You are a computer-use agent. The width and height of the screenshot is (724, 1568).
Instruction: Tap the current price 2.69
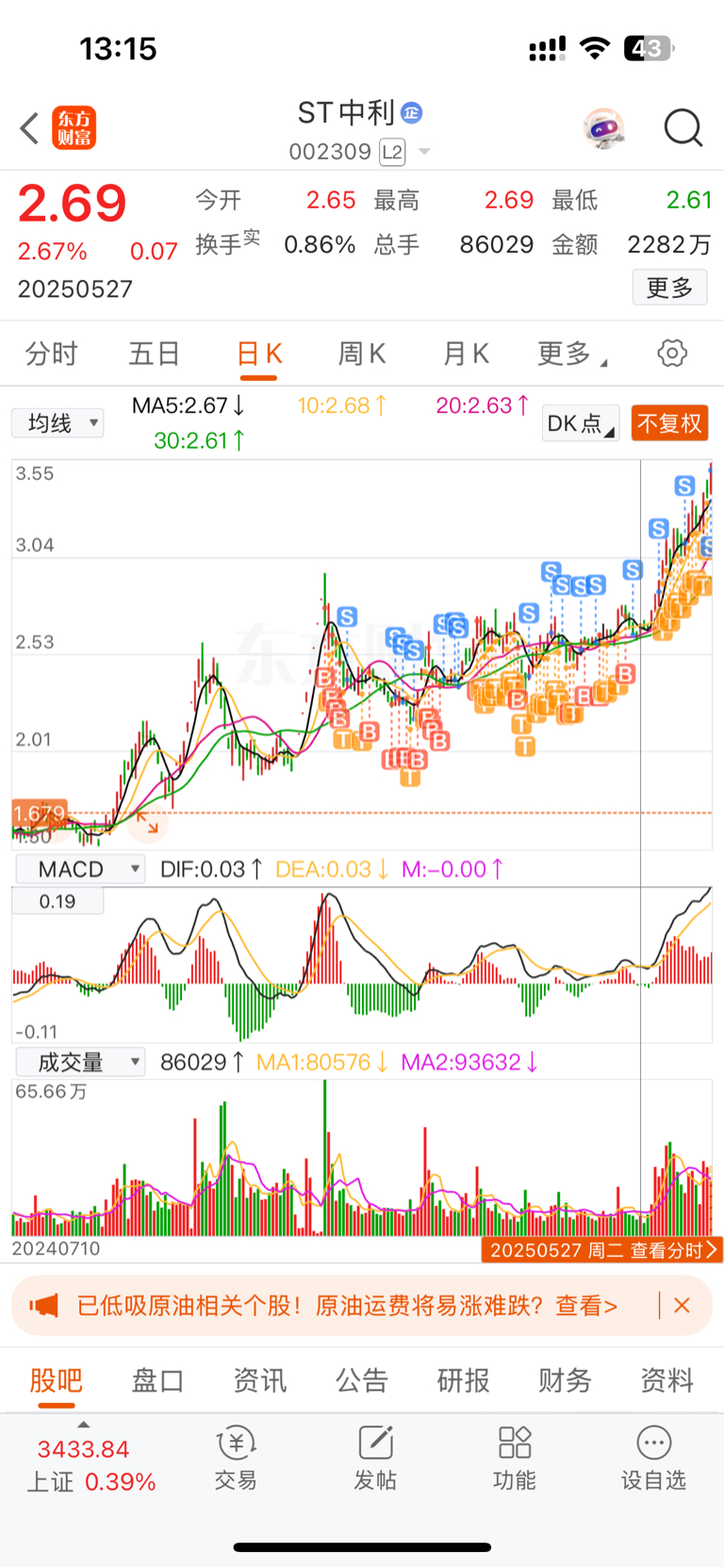point(73,204)
